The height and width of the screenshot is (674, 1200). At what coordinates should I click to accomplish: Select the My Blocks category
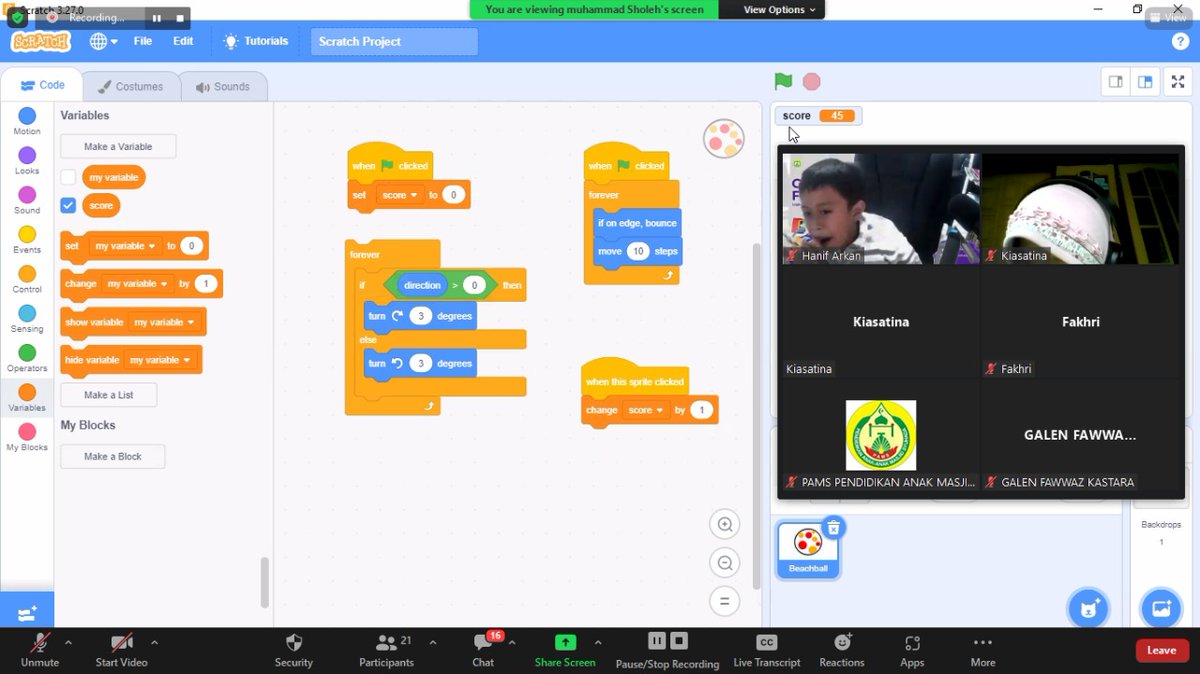tap(27, 437)
